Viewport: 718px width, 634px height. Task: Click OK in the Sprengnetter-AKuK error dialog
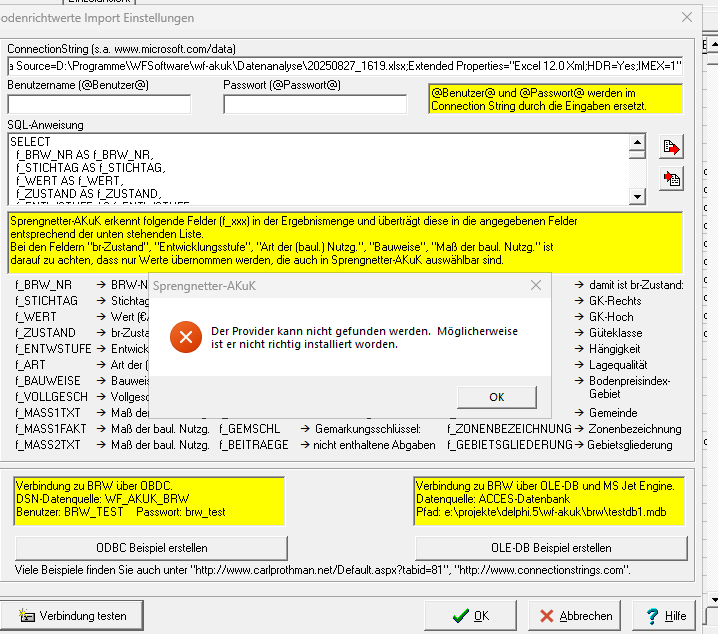pos(497,397)
